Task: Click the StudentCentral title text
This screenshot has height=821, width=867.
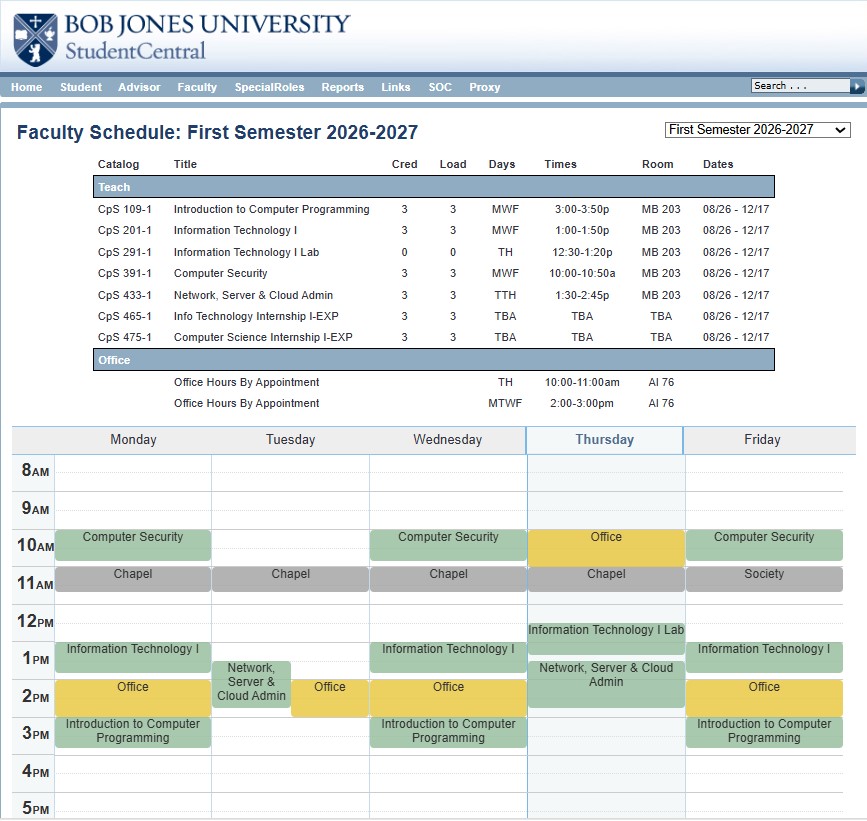Action: pos(135,51)
